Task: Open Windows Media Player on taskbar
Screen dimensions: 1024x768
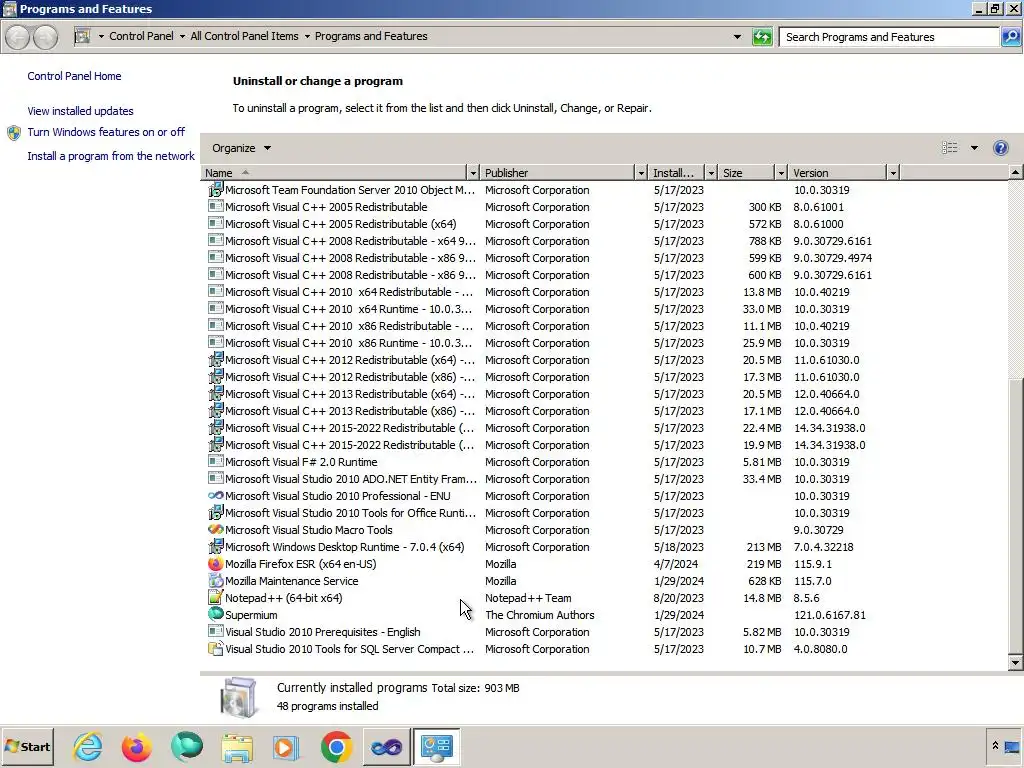Action: pyautogui.click(x=285, y=747)
